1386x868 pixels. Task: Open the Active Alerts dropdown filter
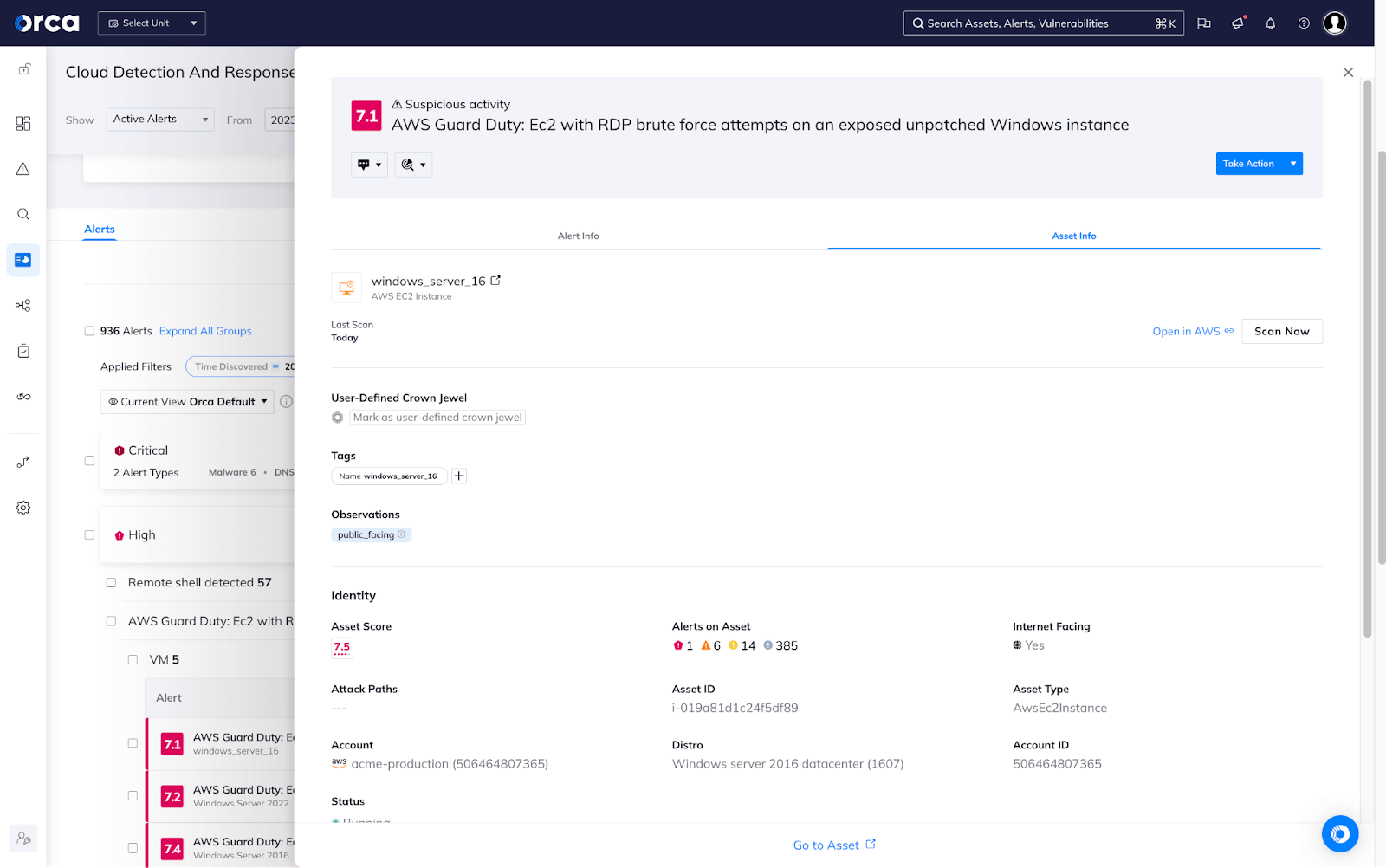pyautogui.click(x=159, y=119)
